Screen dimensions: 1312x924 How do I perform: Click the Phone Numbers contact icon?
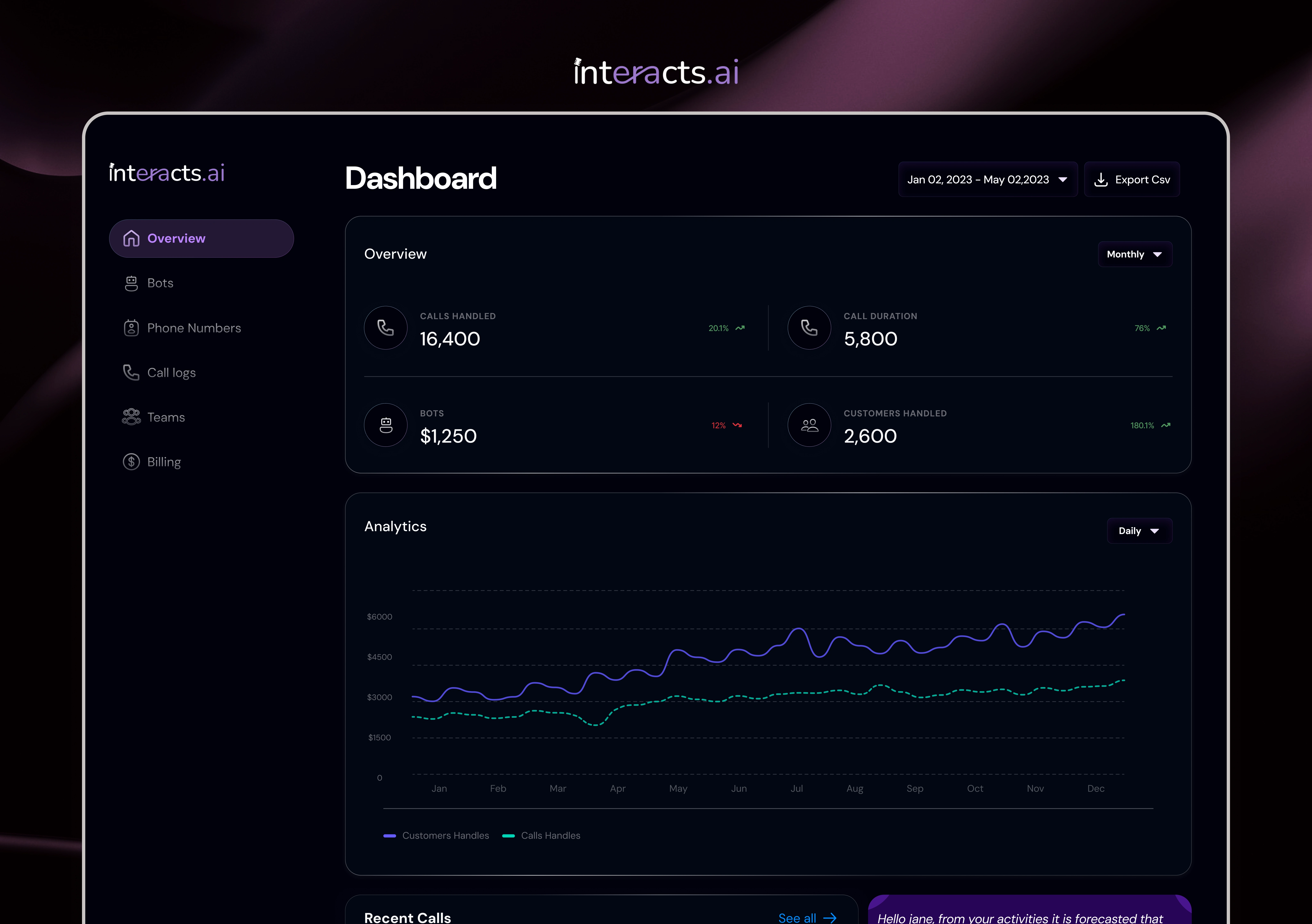(131, 328)
